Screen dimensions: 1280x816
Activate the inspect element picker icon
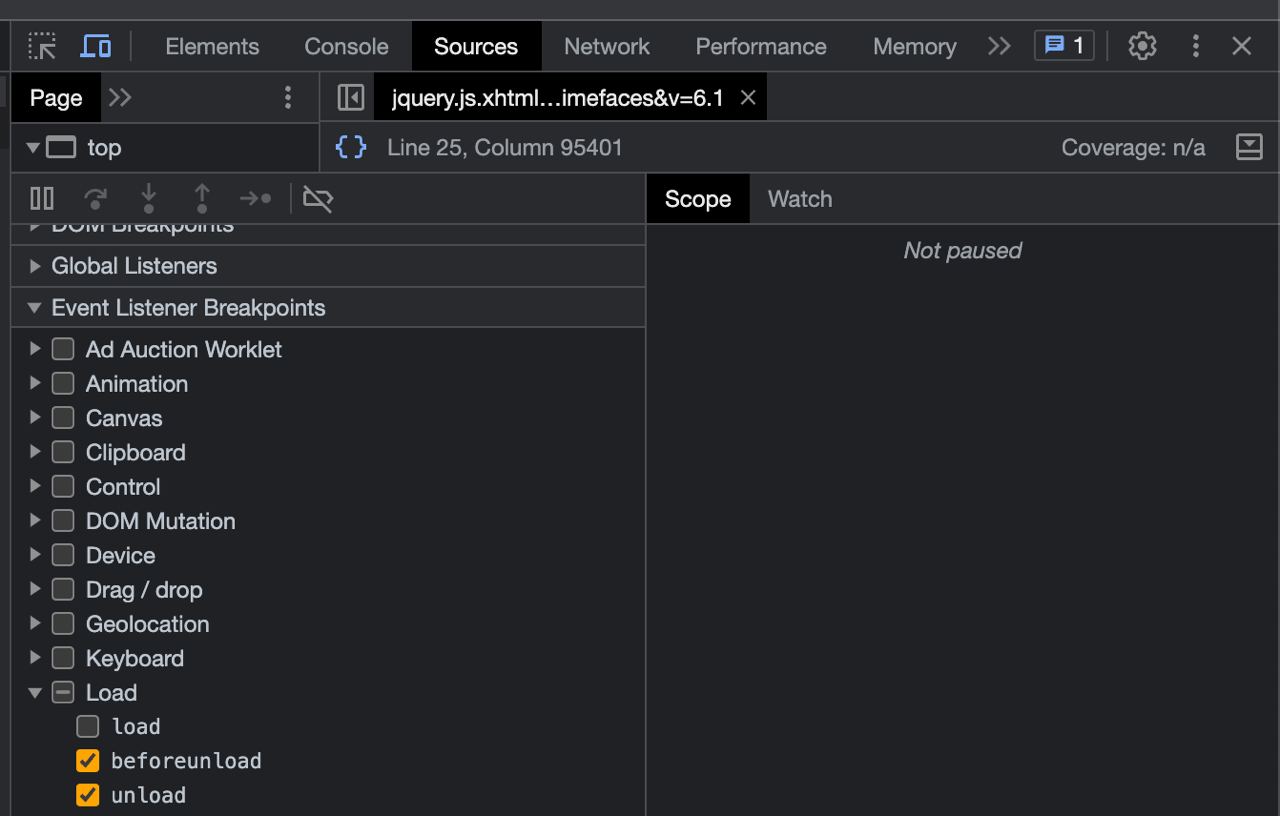click(42, 46)
